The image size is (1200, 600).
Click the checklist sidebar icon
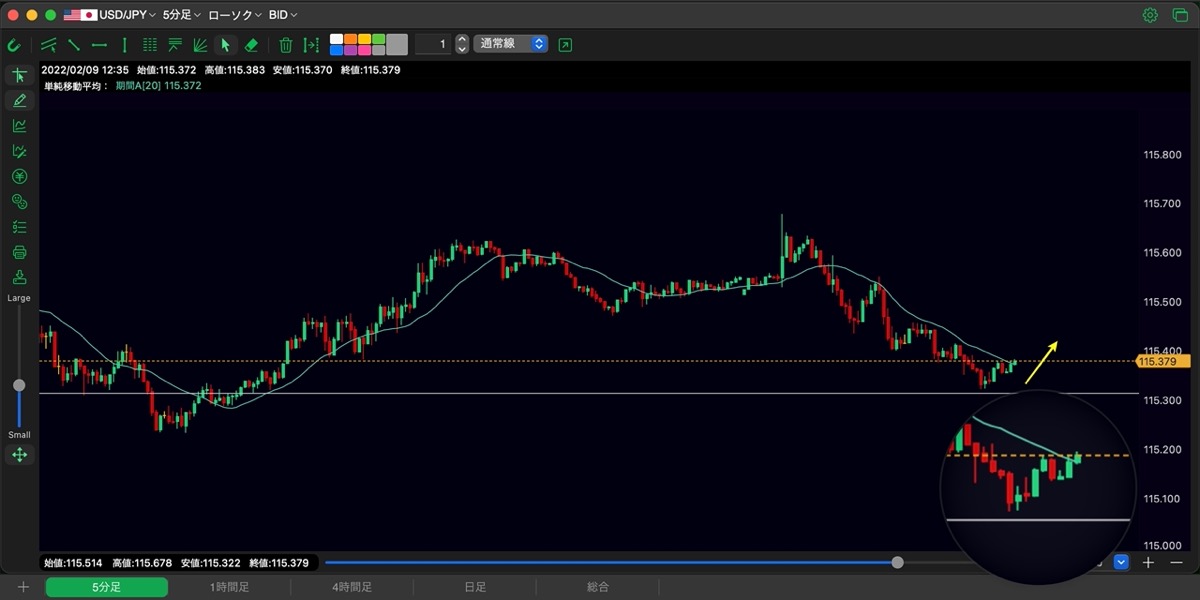coord(19,227)
